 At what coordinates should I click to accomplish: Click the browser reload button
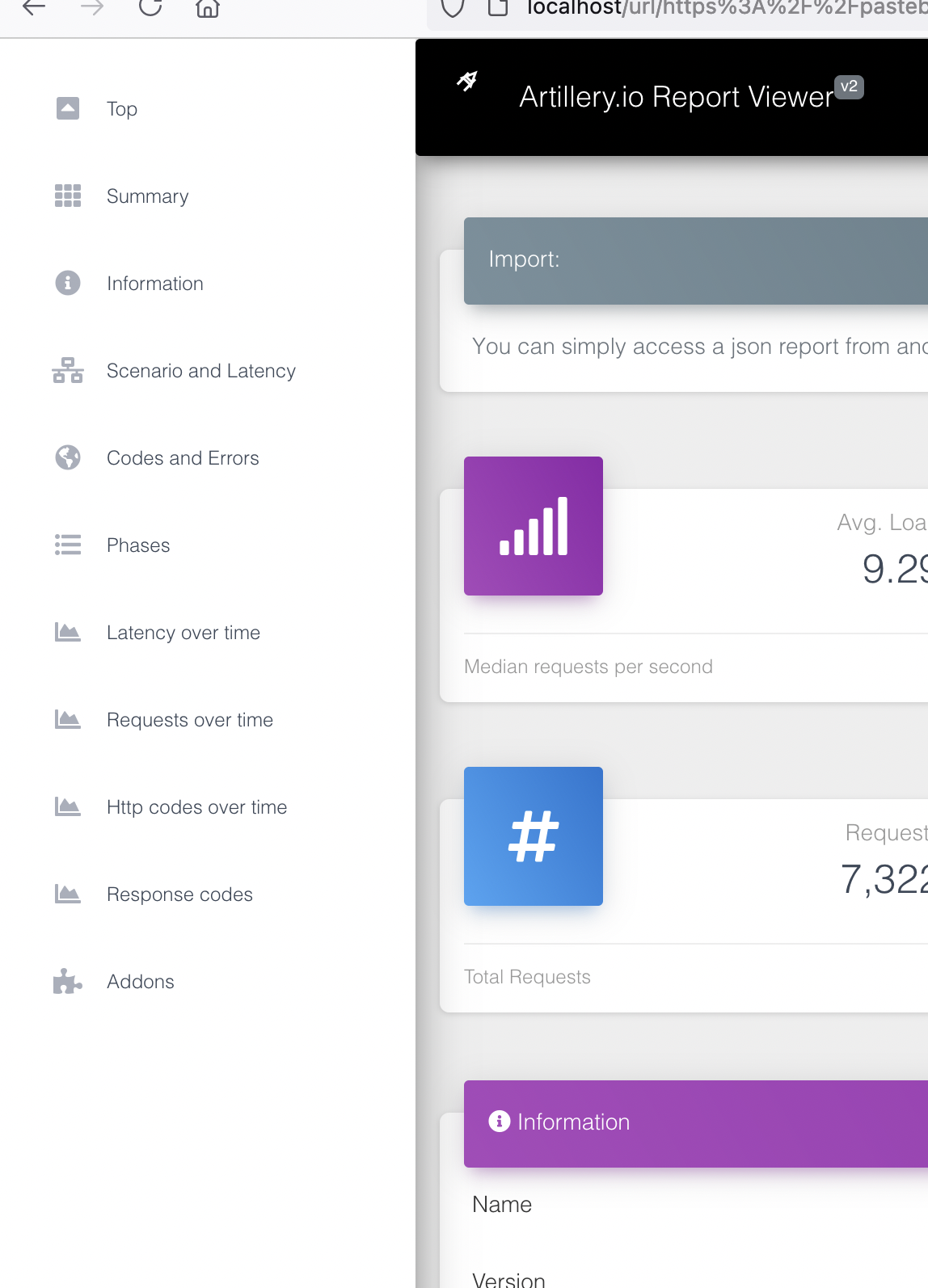point(150,7)
